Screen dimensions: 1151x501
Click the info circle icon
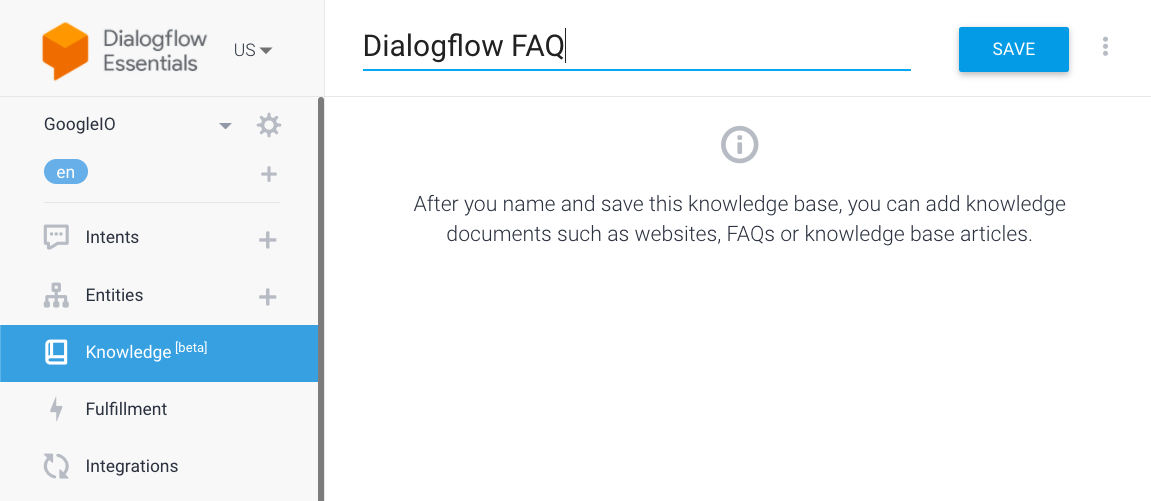pyautogui.click(x=739, y=145)
